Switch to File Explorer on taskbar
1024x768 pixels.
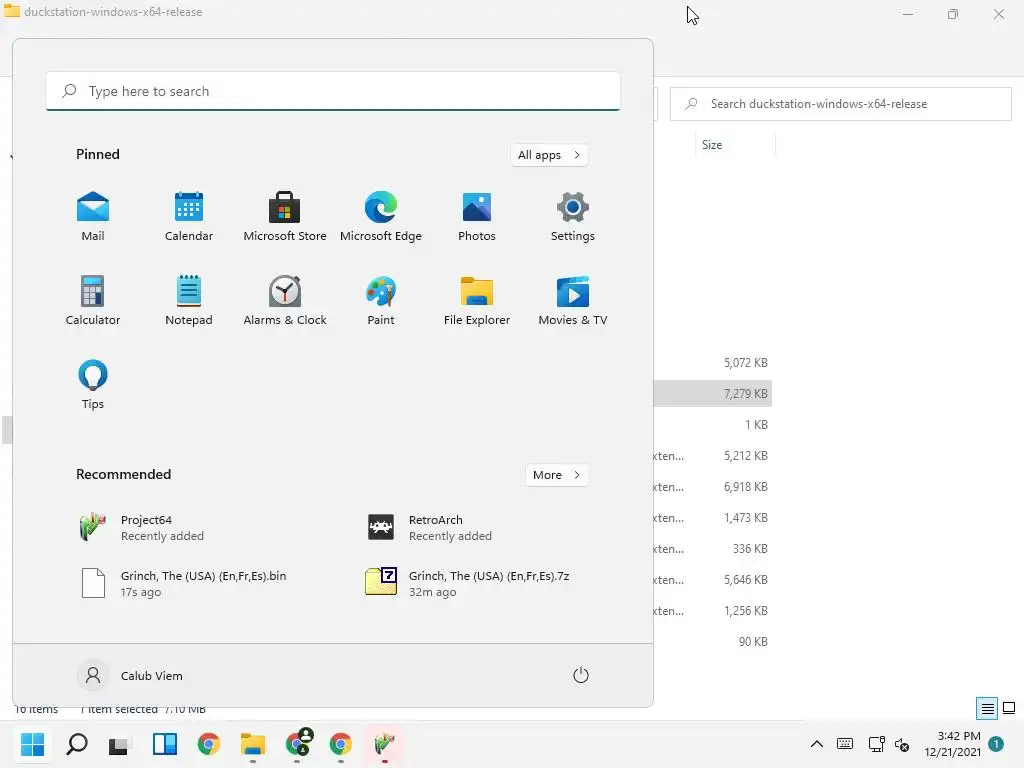coord(253,744)
